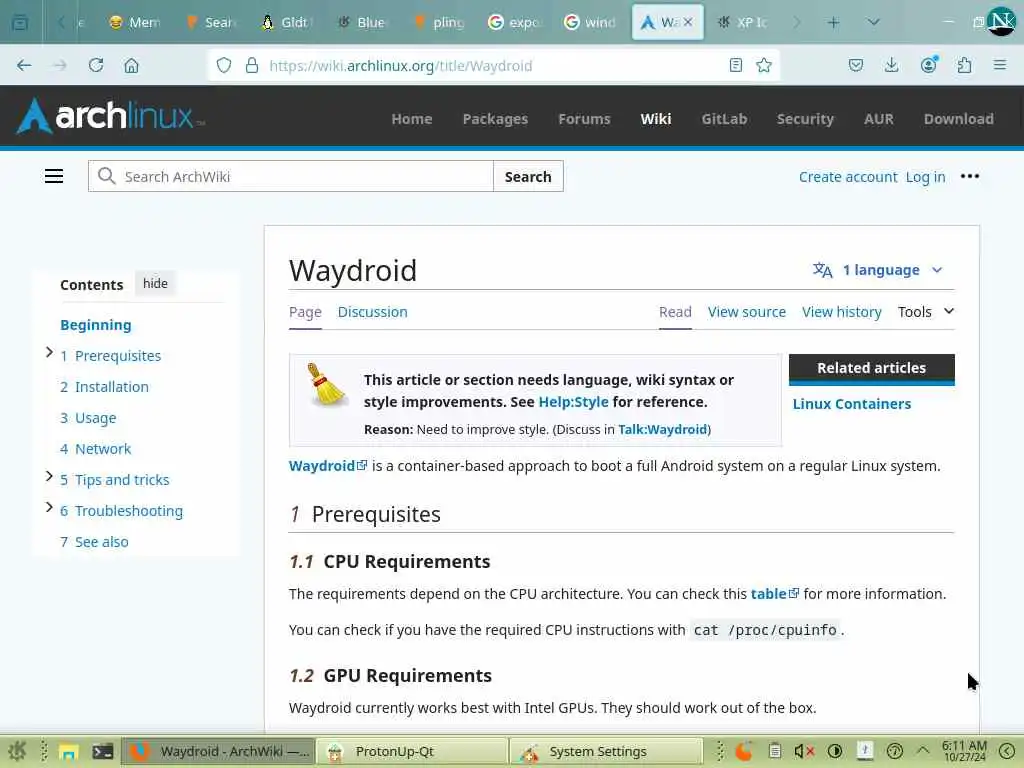Screen dimensions: 1024x768
Task: Open ArchWiki sidebar hamburger menu
Action: [54, 176]
